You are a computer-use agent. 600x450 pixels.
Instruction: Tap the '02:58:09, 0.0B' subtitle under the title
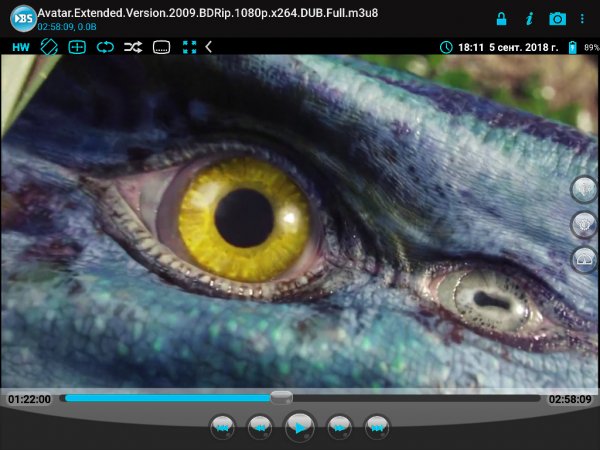coord(67,27)
